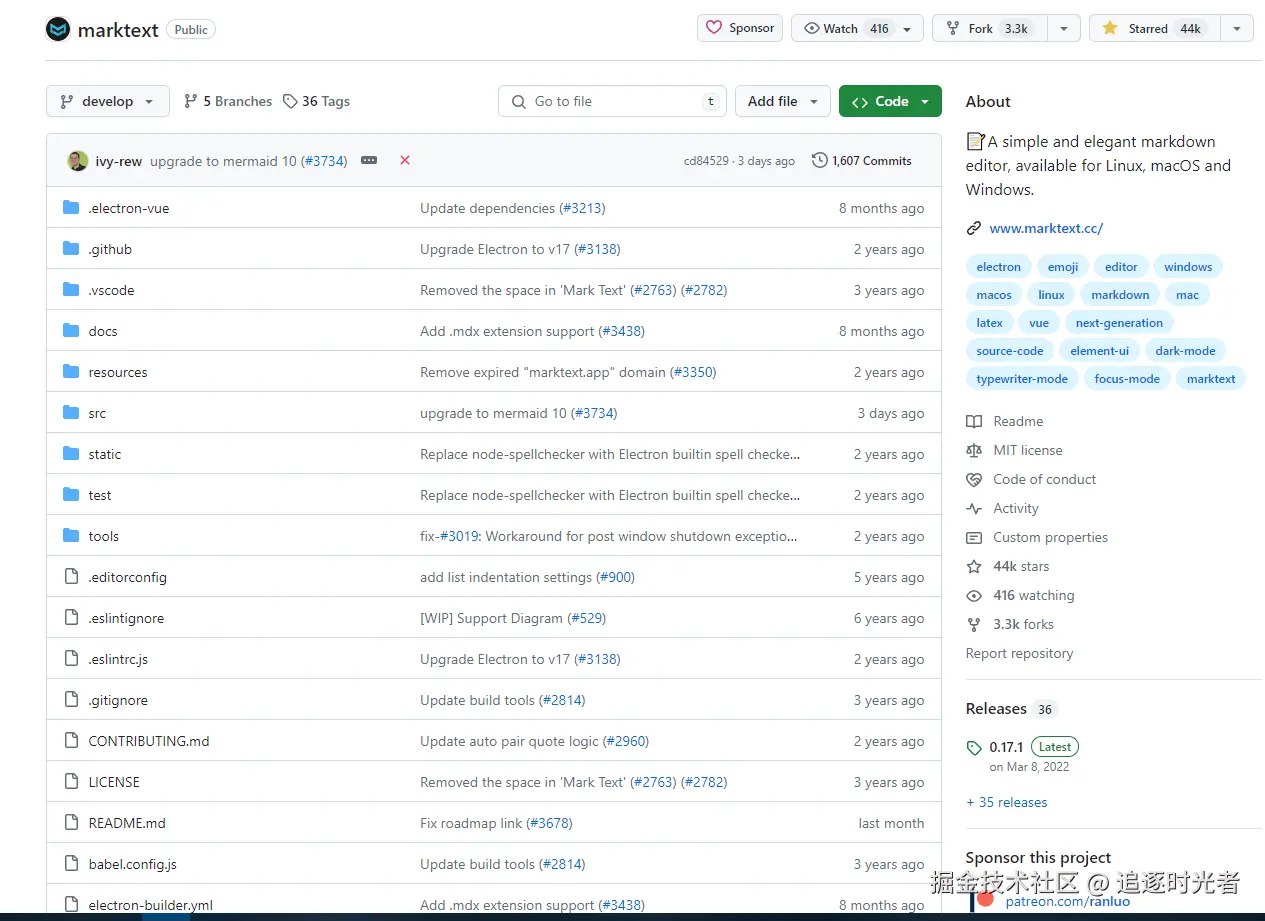Click the test folder icon
This screenshot has width=1265, height=921.
tap(71, 495)
